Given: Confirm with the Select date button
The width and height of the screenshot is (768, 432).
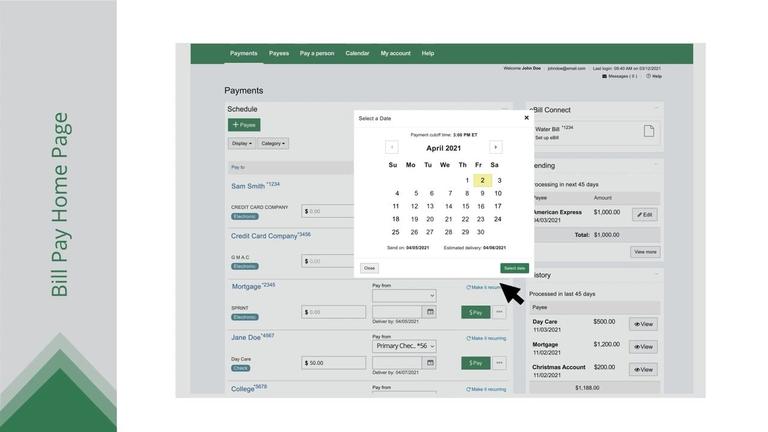Looking at the screenshot, I should click(514, 268).
